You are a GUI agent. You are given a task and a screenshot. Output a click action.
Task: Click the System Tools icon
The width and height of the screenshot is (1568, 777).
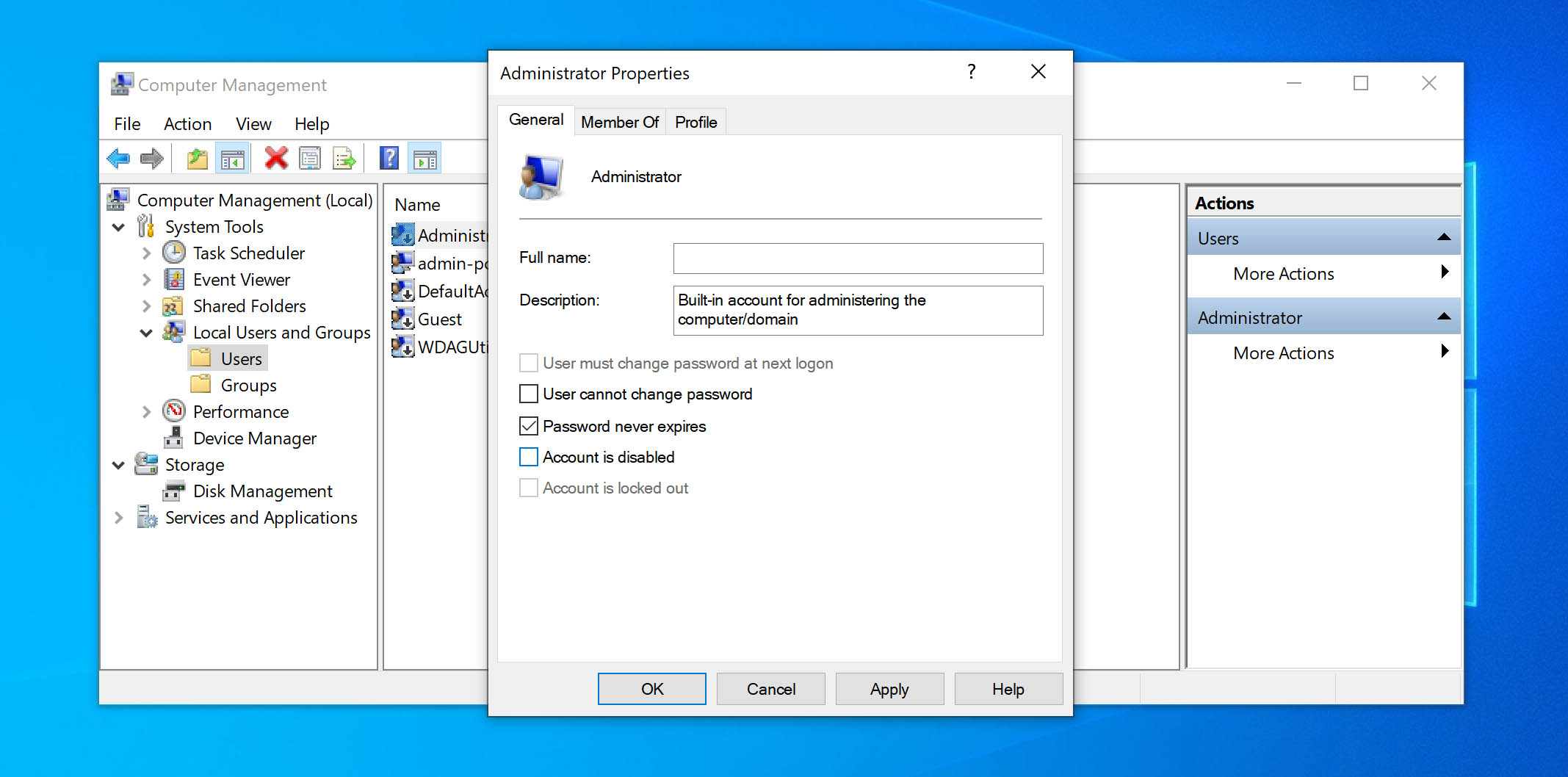146,226
